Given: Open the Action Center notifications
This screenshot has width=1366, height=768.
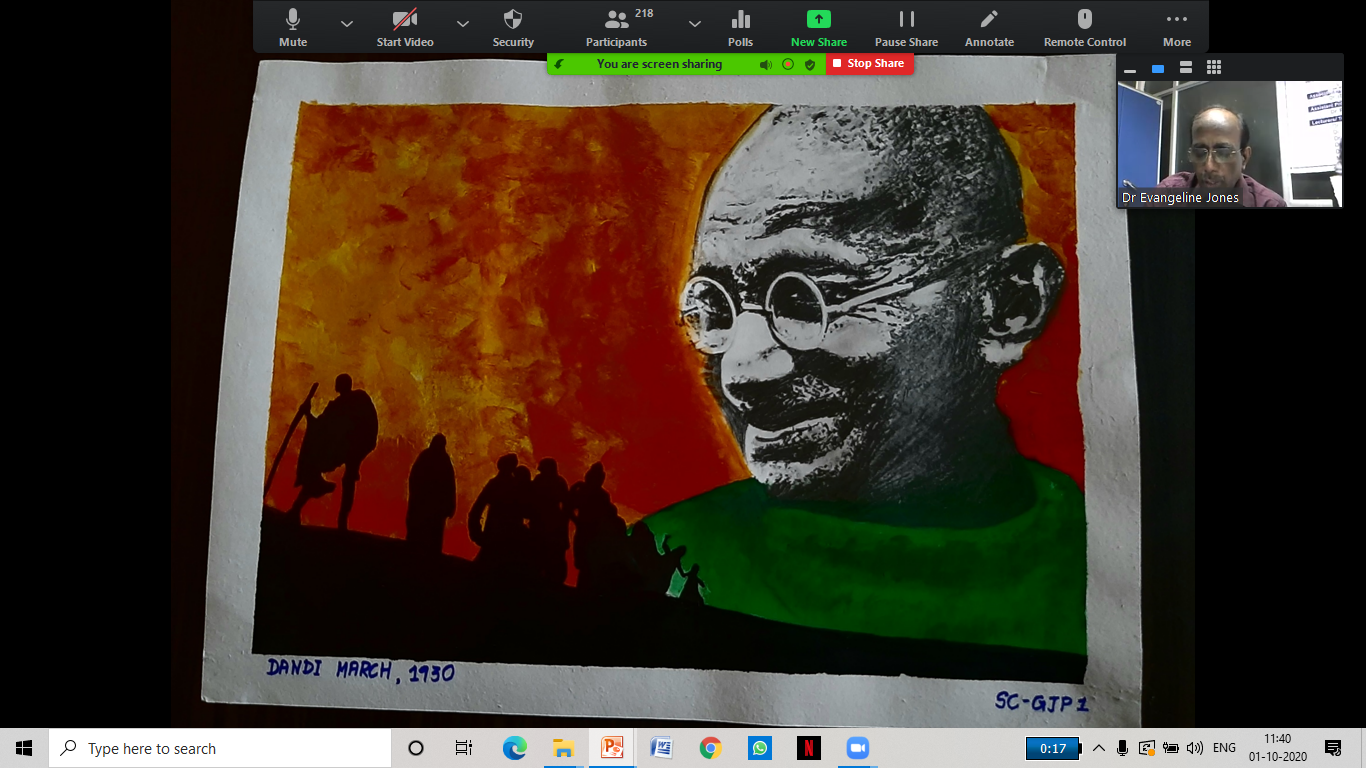Looking at the screenshot, I should (x=1333, y=748).
